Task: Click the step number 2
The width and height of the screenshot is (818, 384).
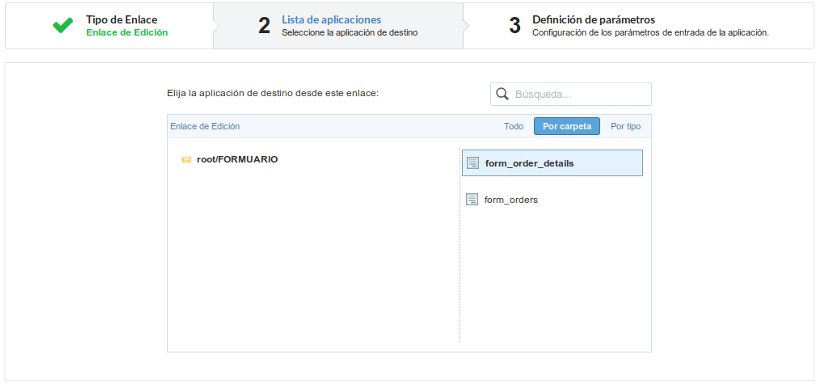Action: coord(264,26)
